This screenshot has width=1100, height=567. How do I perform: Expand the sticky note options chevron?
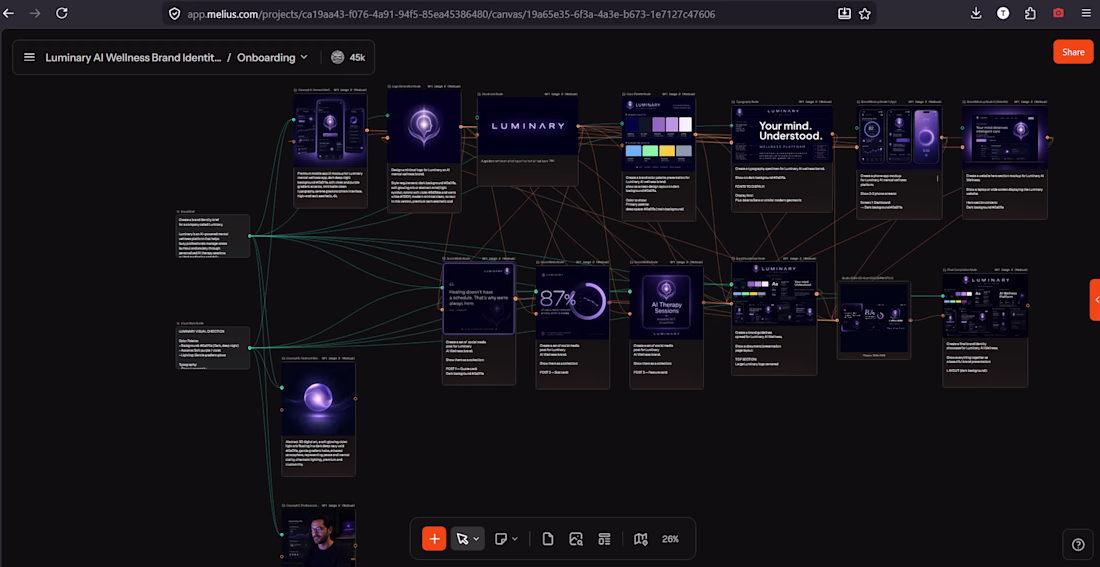515,539
